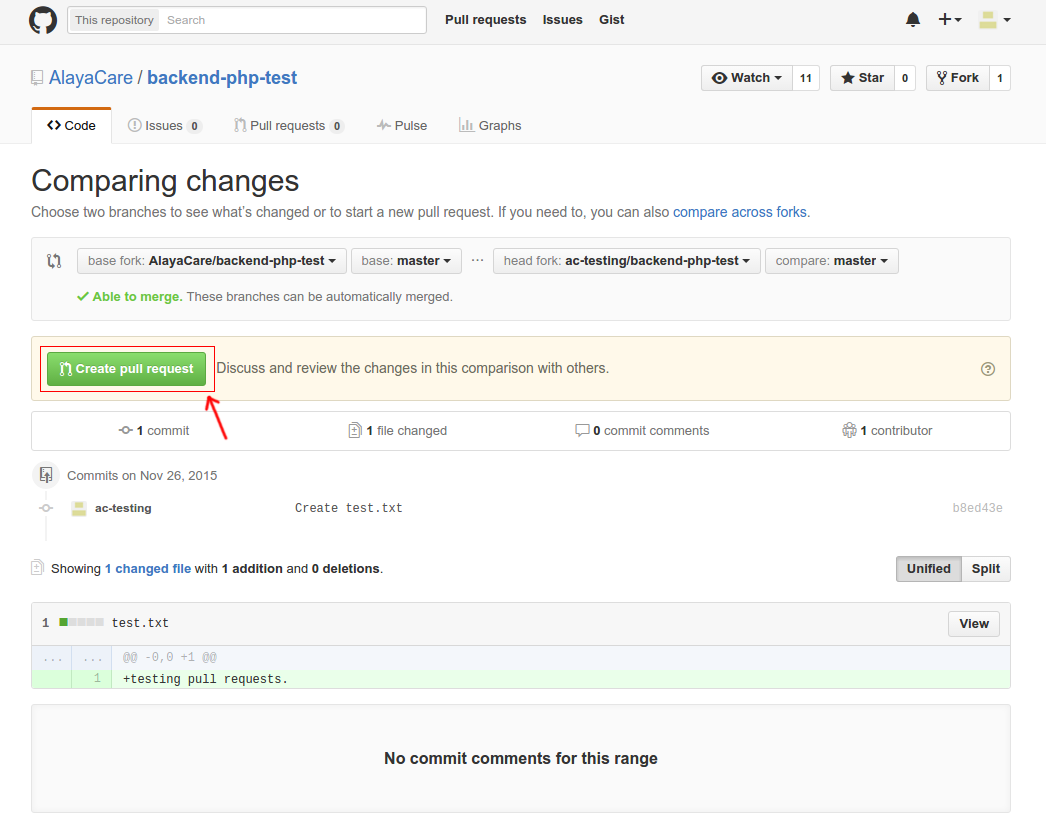Select Unified diff view

[x=928, y=569]
